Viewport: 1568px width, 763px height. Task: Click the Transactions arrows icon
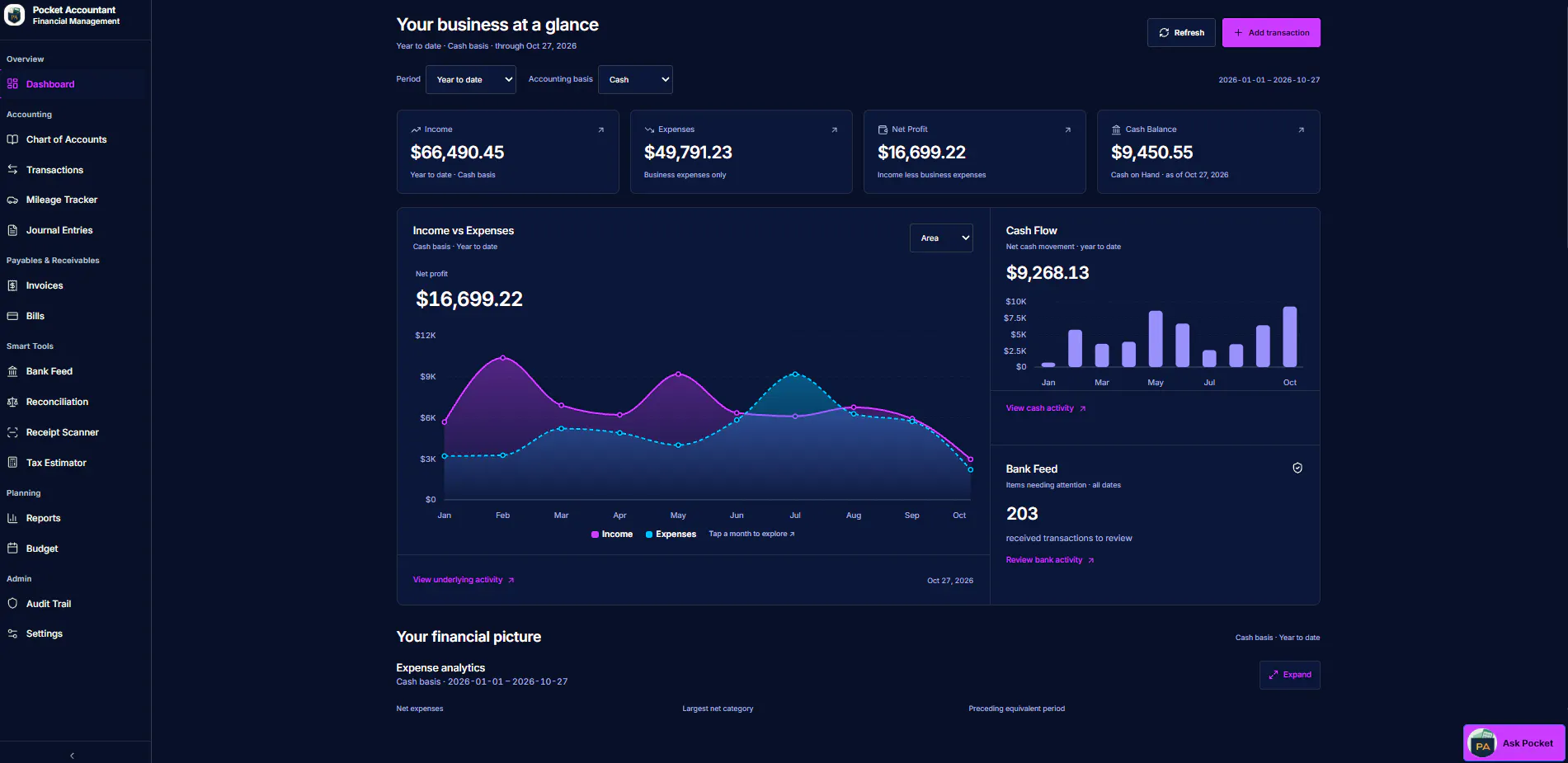click(12, 170)
